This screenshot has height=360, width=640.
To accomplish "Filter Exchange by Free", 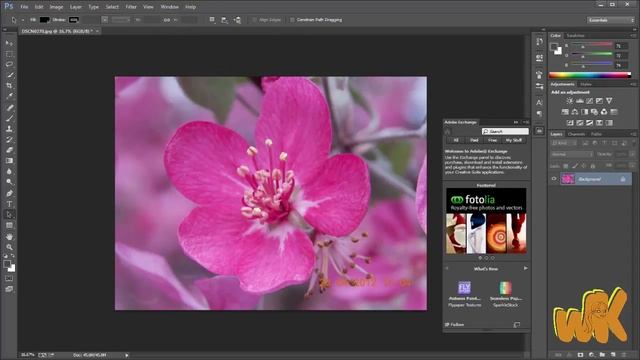I will (493, 140).
